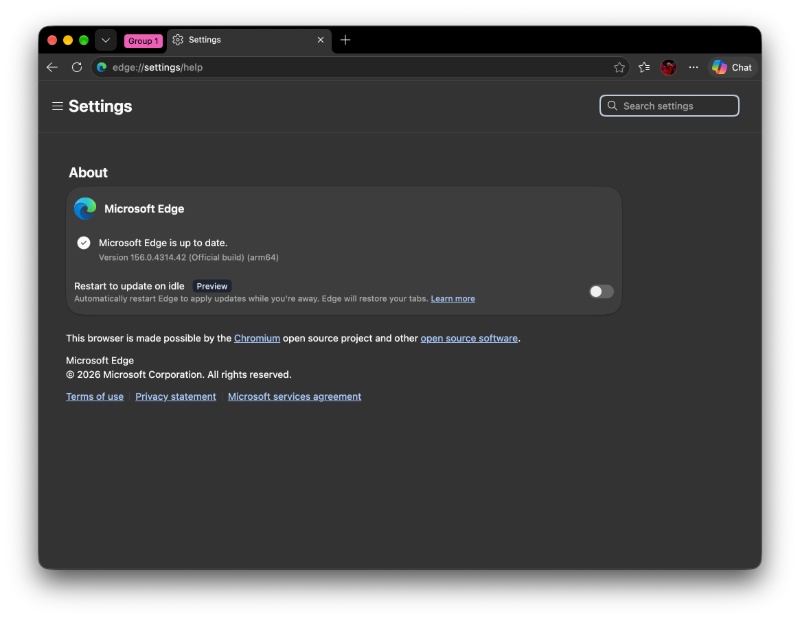
Task: Expand the Group 1 tab group
Action: [x=143, y=41]
